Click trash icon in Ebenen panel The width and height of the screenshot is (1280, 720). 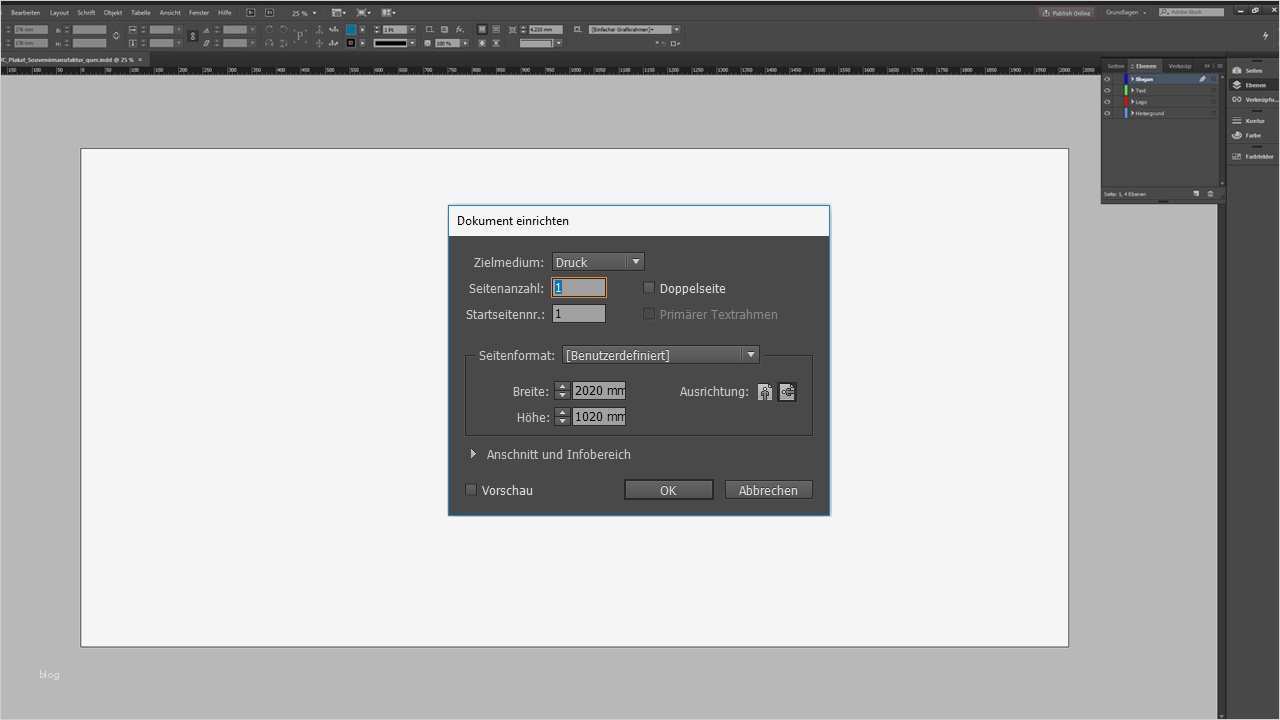tap(1210, 194)
